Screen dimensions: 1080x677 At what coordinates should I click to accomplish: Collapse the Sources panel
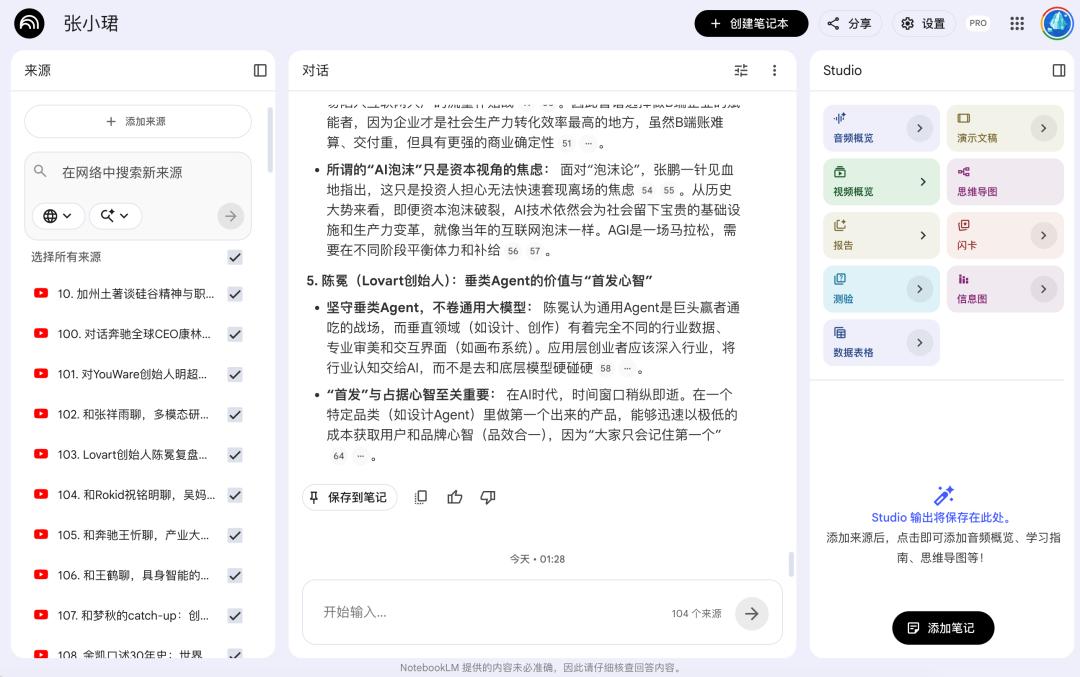(260, 70)
